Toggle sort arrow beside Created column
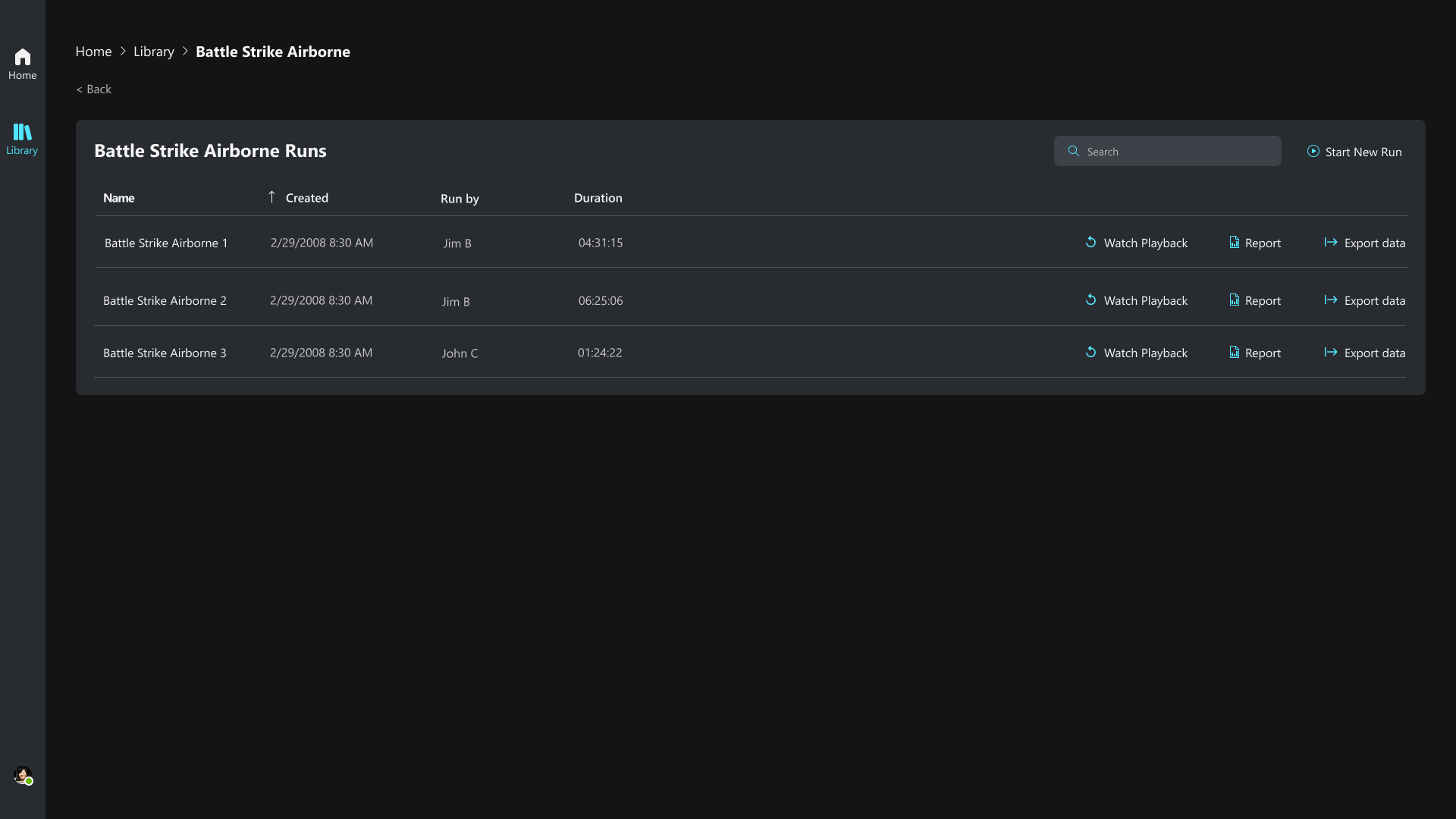This screenshot has height=819, width=1456. [x=271, y=197]
